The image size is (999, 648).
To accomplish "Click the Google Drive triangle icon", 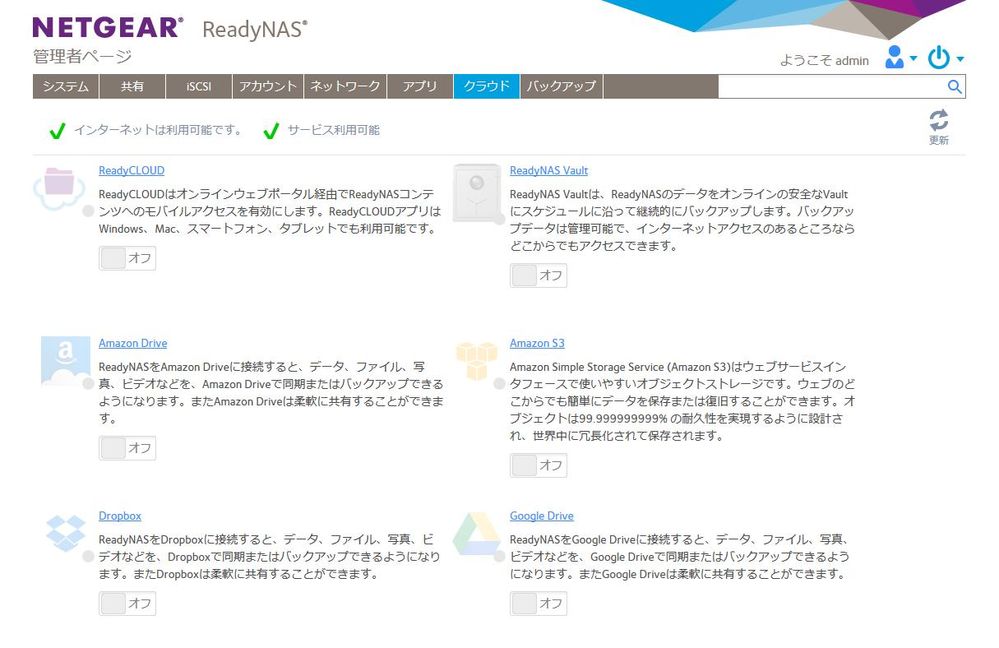I will point(477,533).
